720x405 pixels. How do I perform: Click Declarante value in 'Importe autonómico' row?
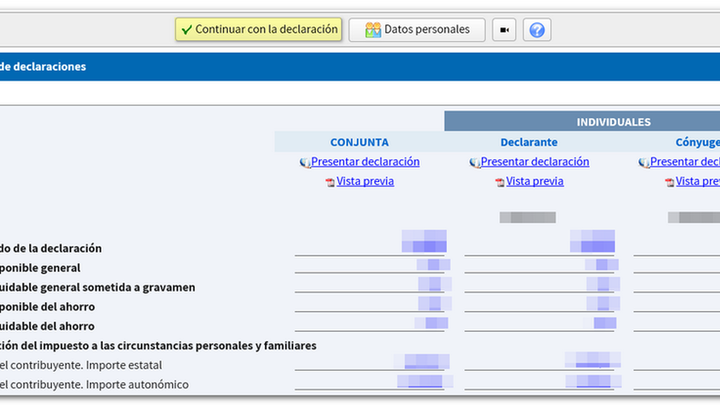point(593,381)
